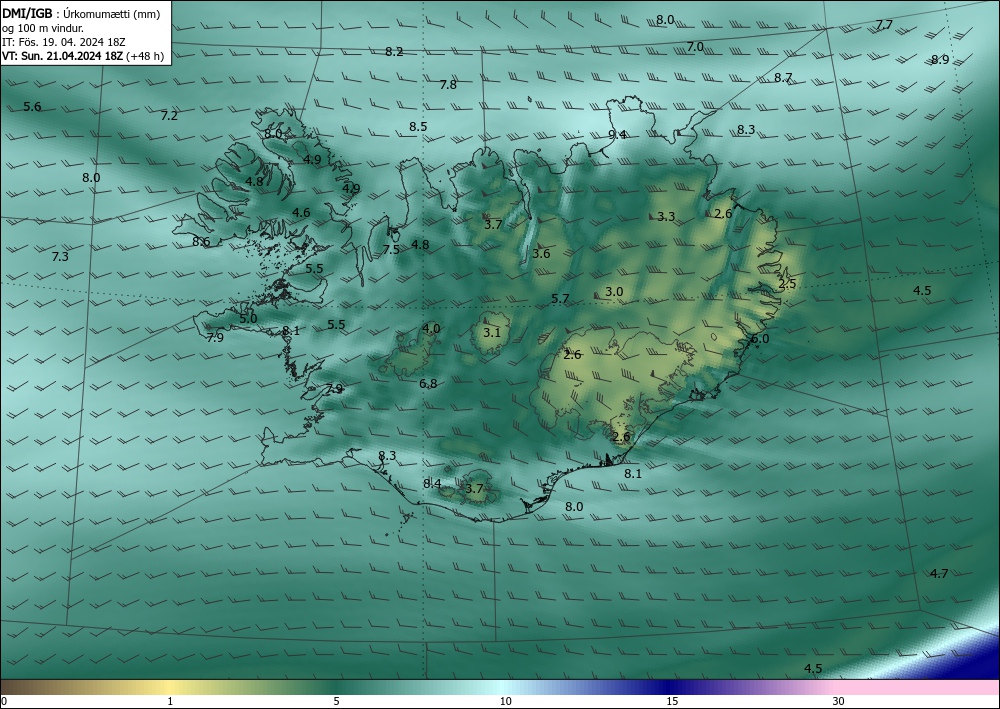
Task: Select the 5 tick on the color scale
Action: pos(336,701)
